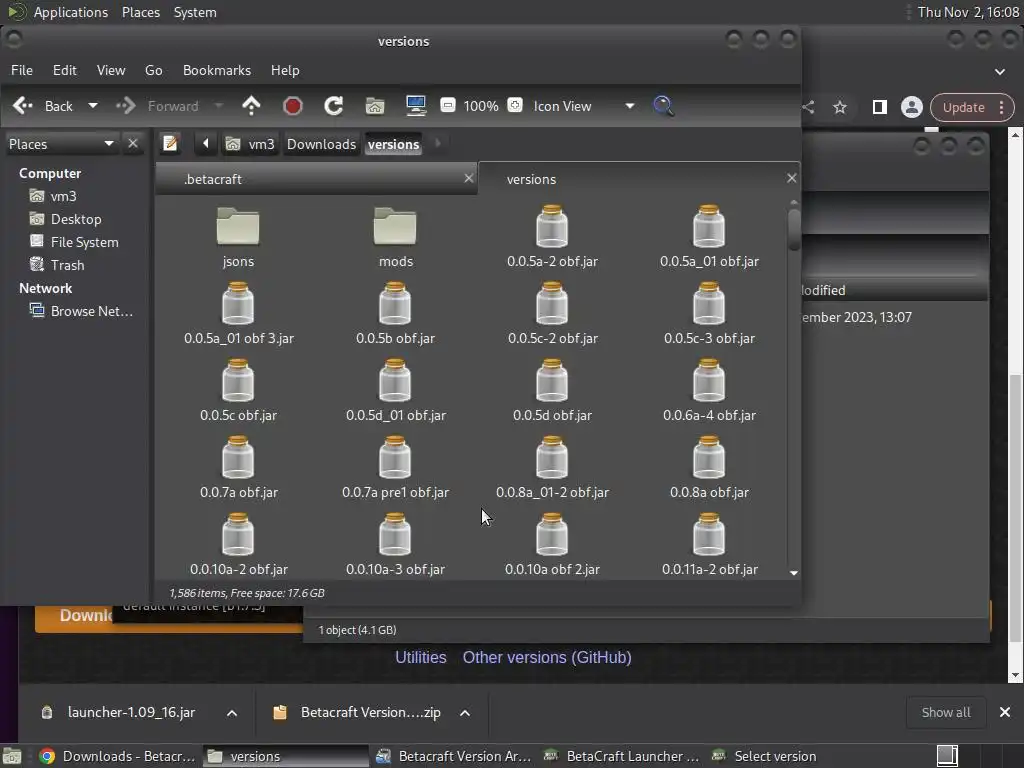Select the Downloads path bar button

(x=321, y=144)
